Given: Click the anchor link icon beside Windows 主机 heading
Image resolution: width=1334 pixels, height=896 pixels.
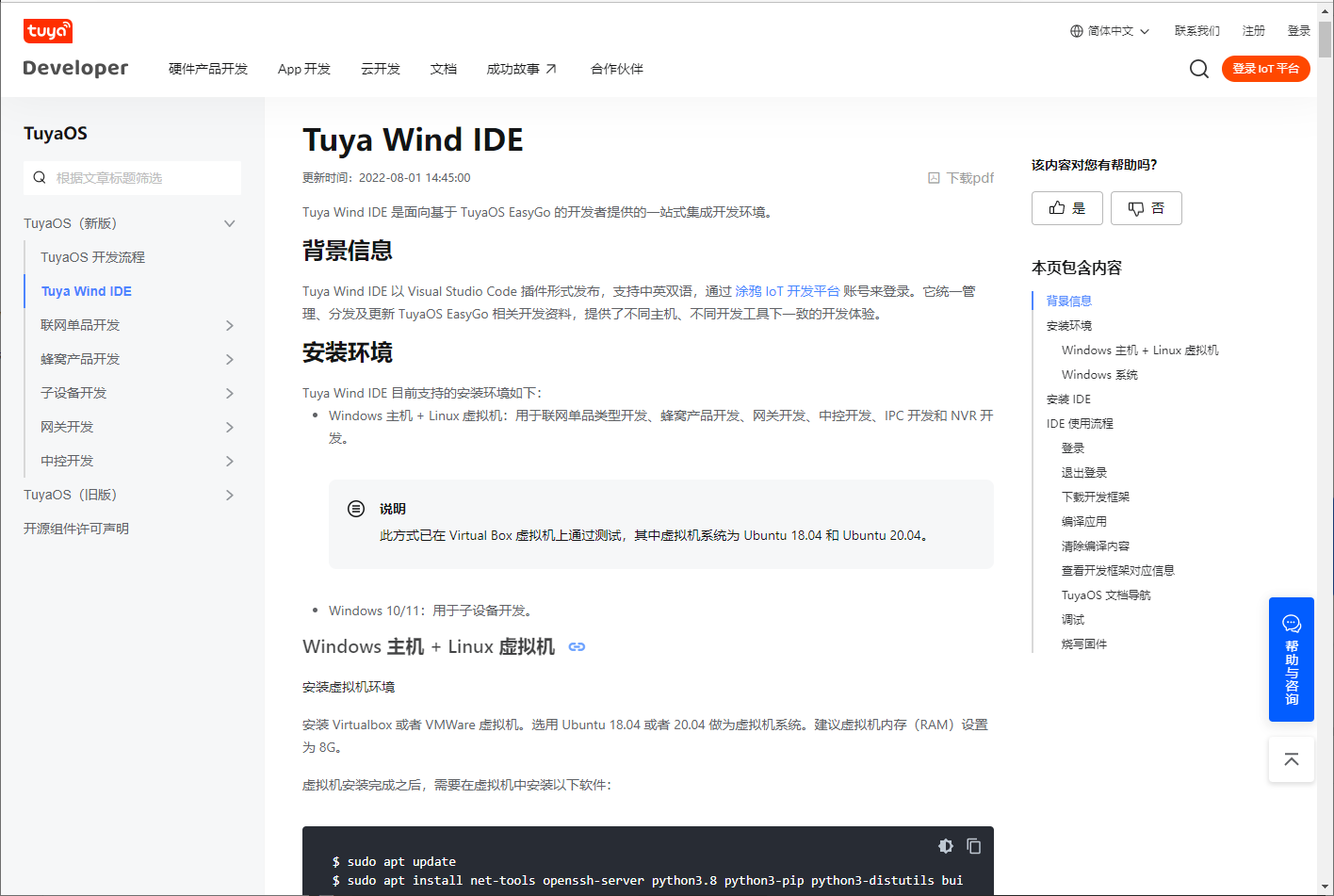Looking at the screenshot, I should 577,646.
